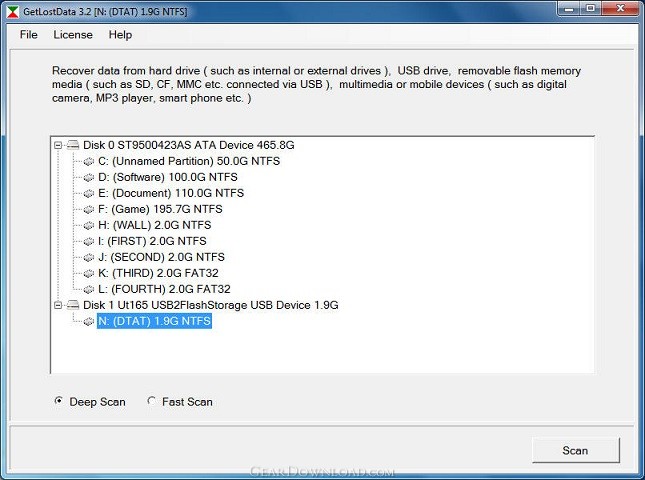This screenshot has width=645, height=480.
Task: Click the Disk 1 USB drive icon
Action: click(73, 305)
